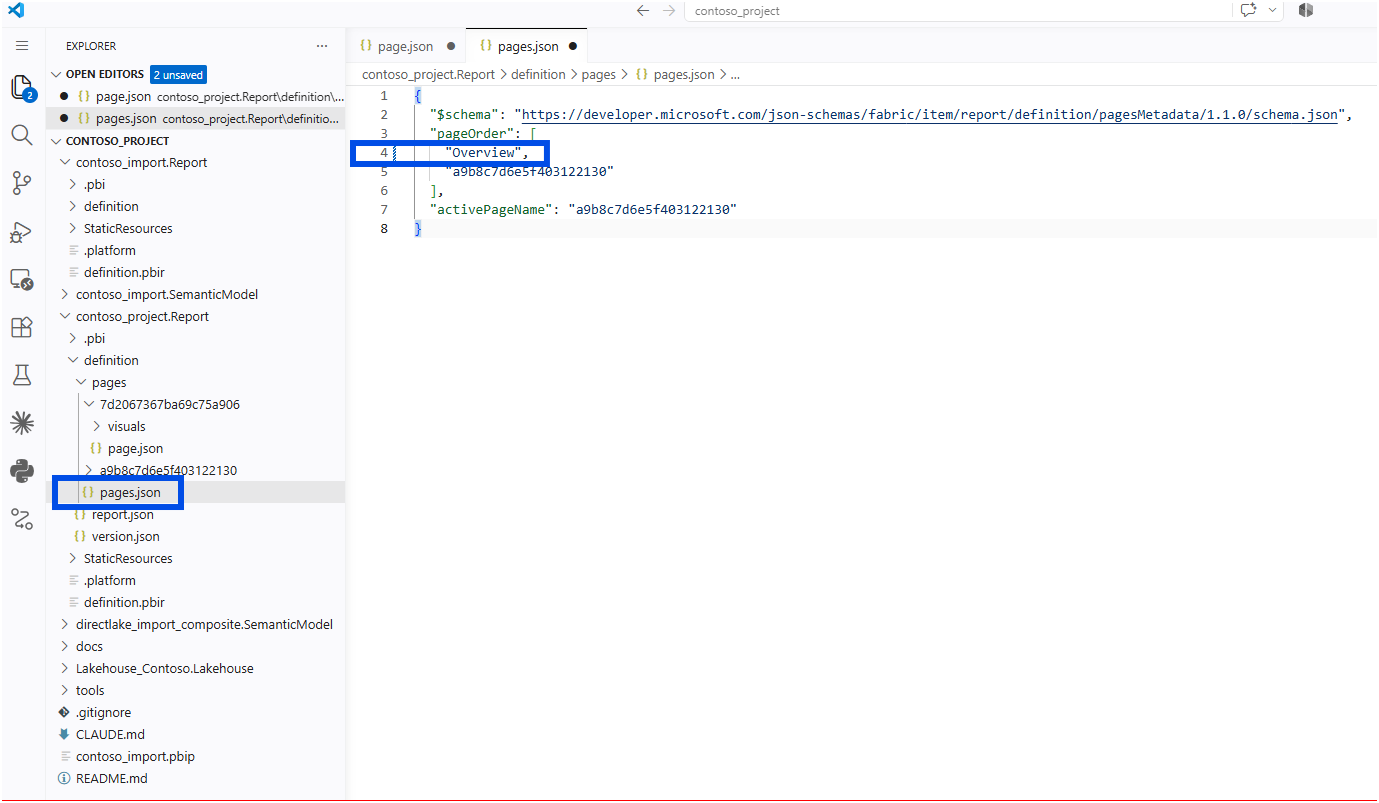Open the Remote Explorer icon

[x=22, y=279]
